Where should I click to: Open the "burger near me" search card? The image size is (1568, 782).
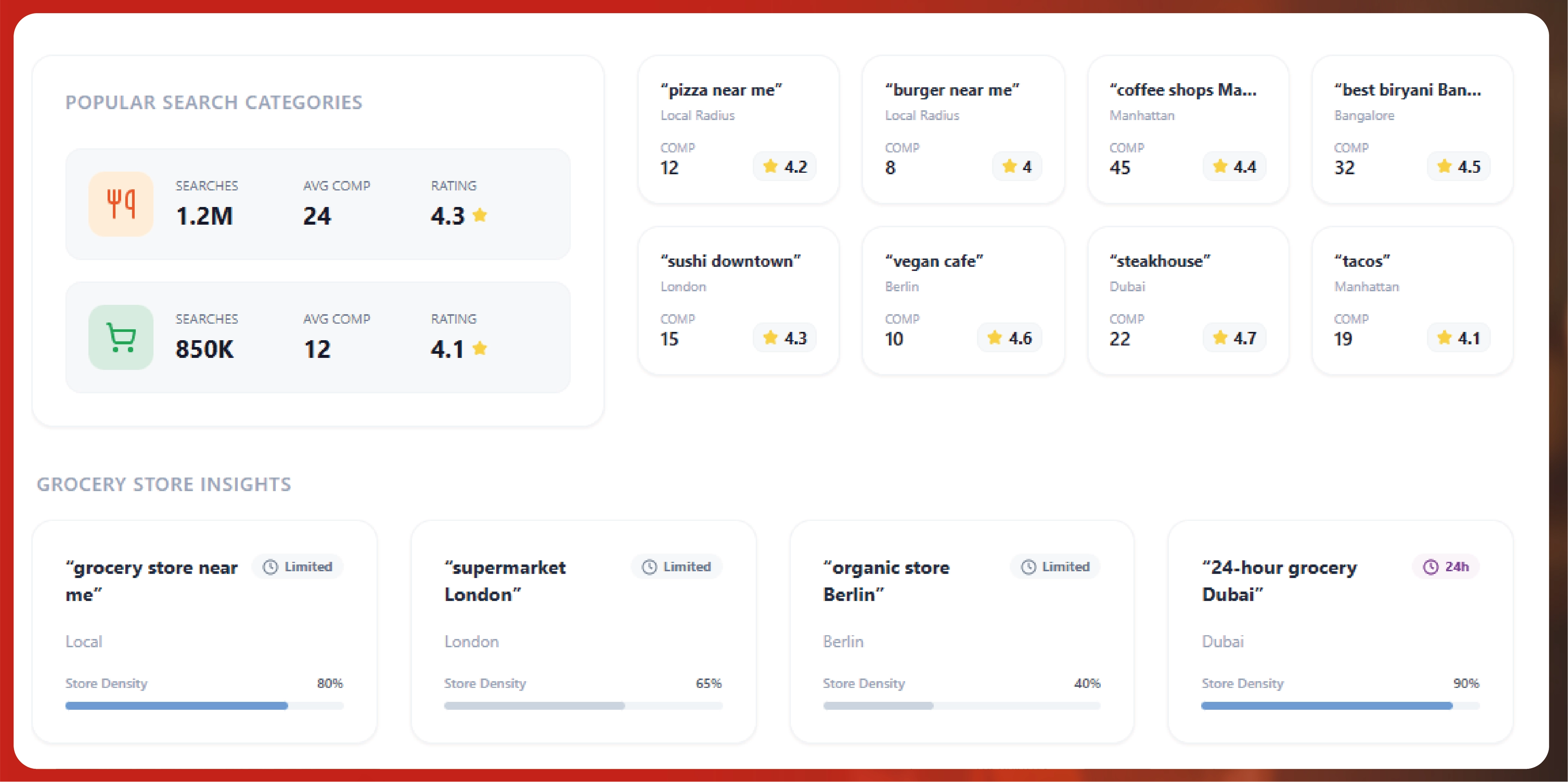click(962, 129)
